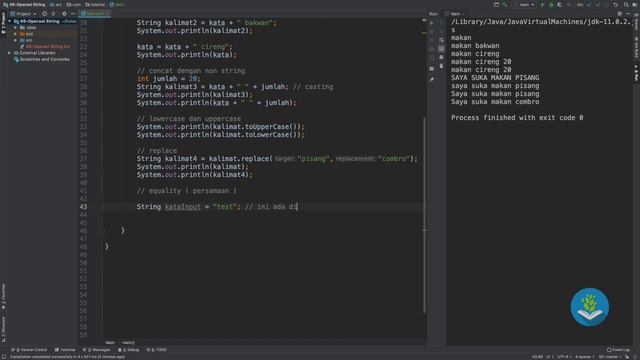Run with coverage icon in toolbar
This screenshot has width=640, height=360.
560,5
